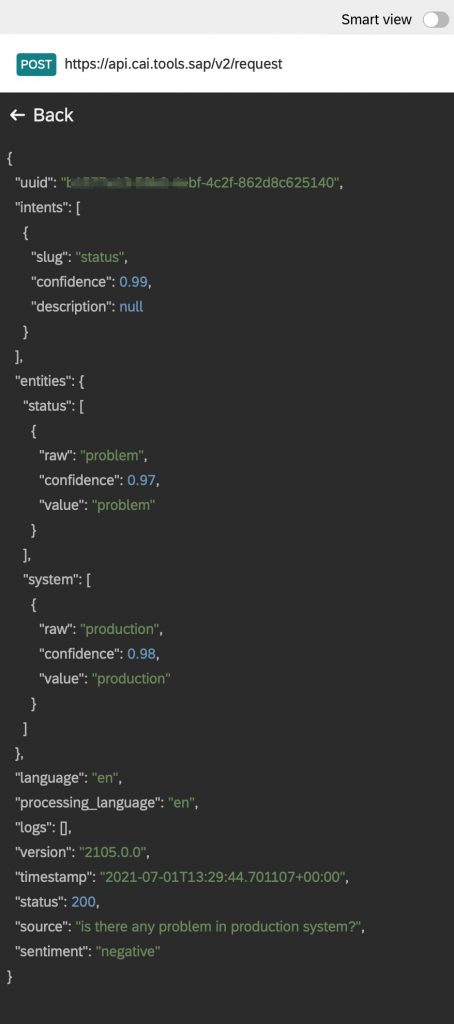Click the description null value

(131, 307)
